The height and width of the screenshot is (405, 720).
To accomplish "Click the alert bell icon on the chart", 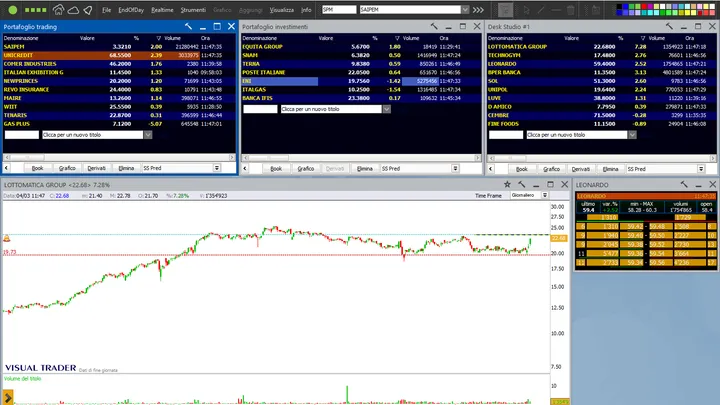I will (6, 238).
